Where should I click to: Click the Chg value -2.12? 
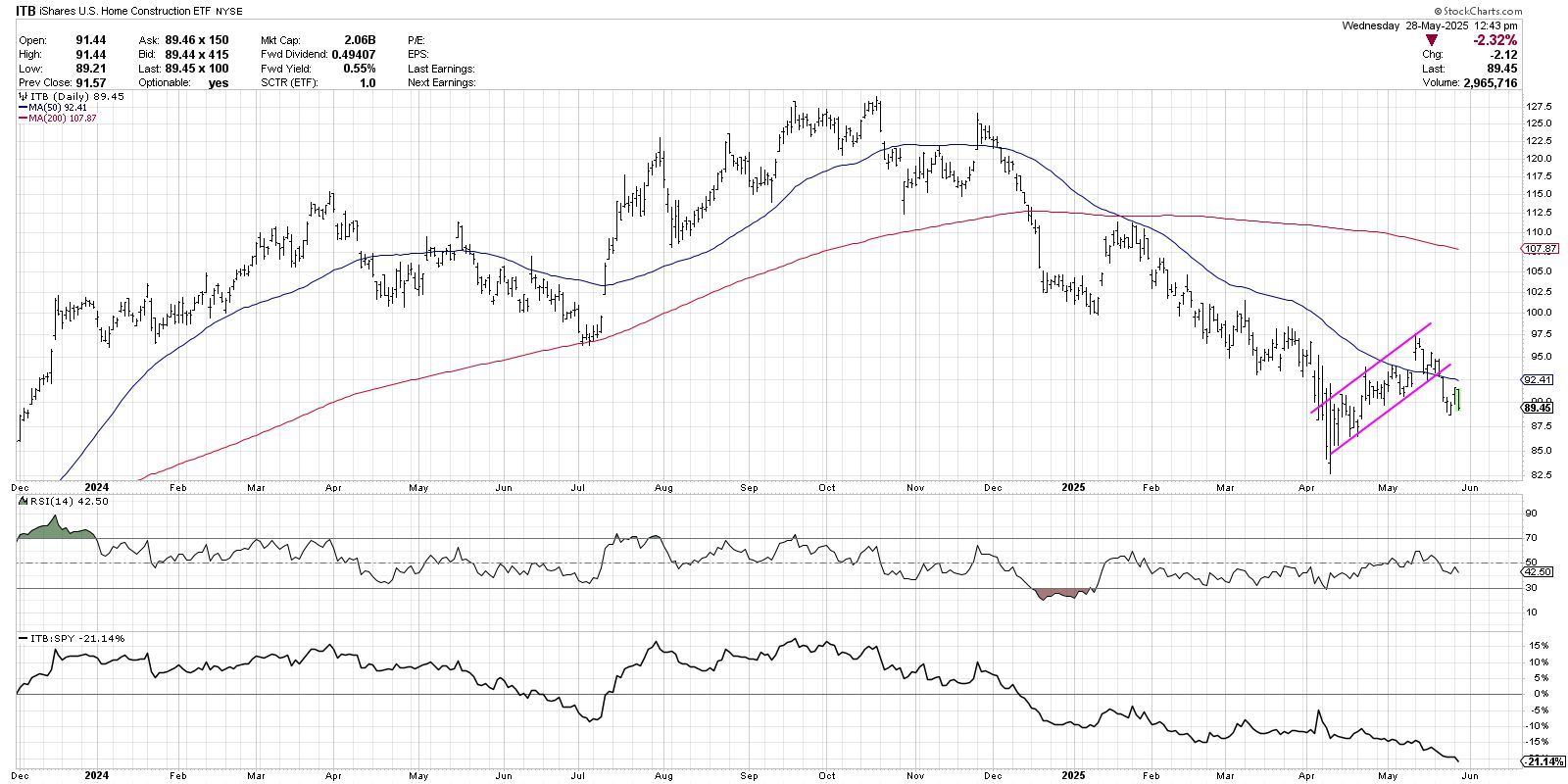1502,55
